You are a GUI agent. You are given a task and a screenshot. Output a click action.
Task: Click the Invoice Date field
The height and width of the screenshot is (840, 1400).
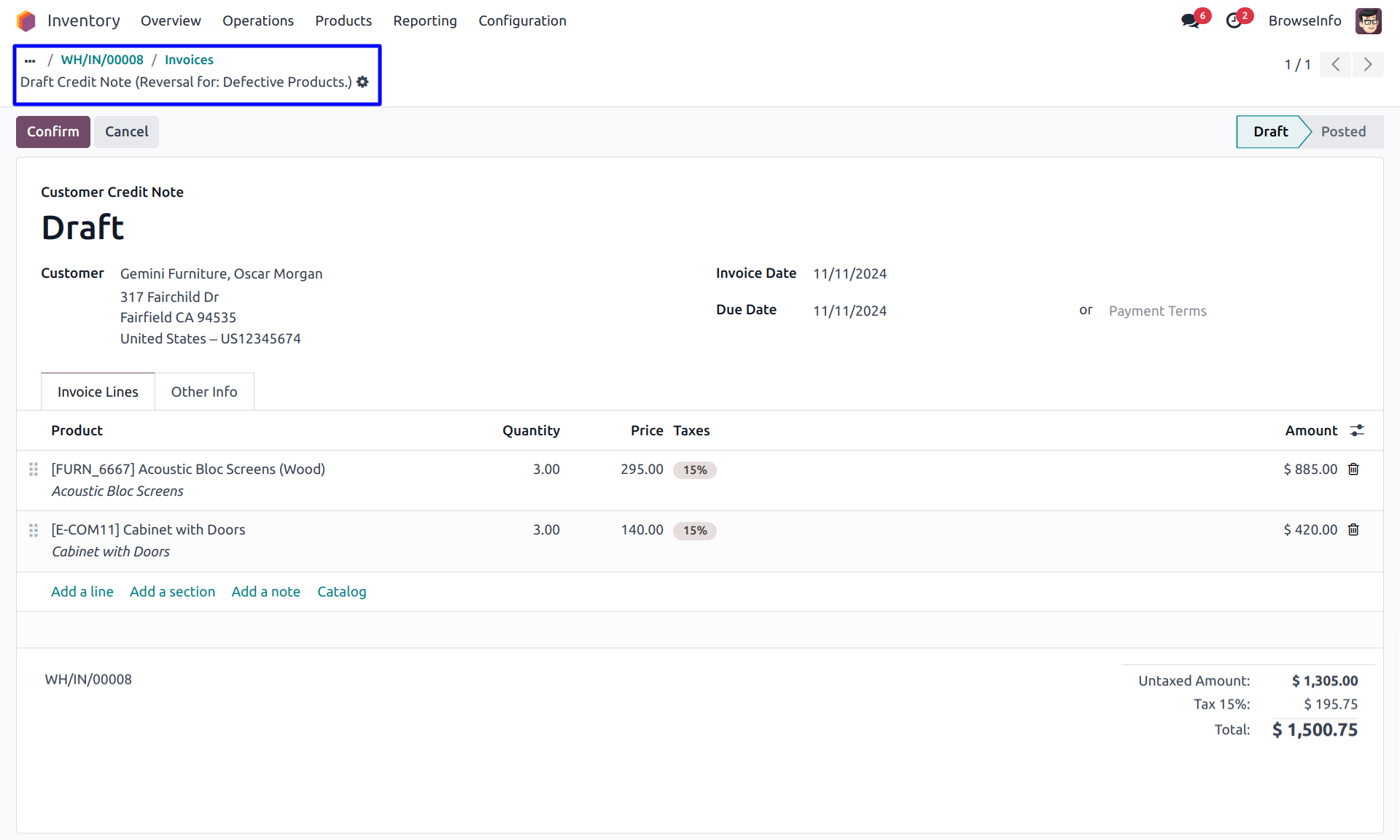[850, 274]
